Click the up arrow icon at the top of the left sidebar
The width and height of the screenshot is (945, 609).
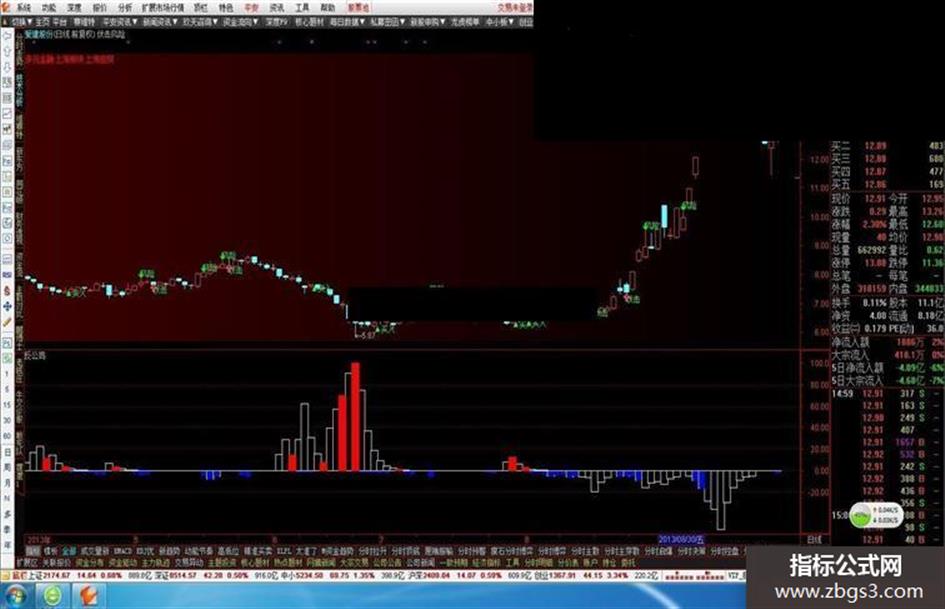7,51
